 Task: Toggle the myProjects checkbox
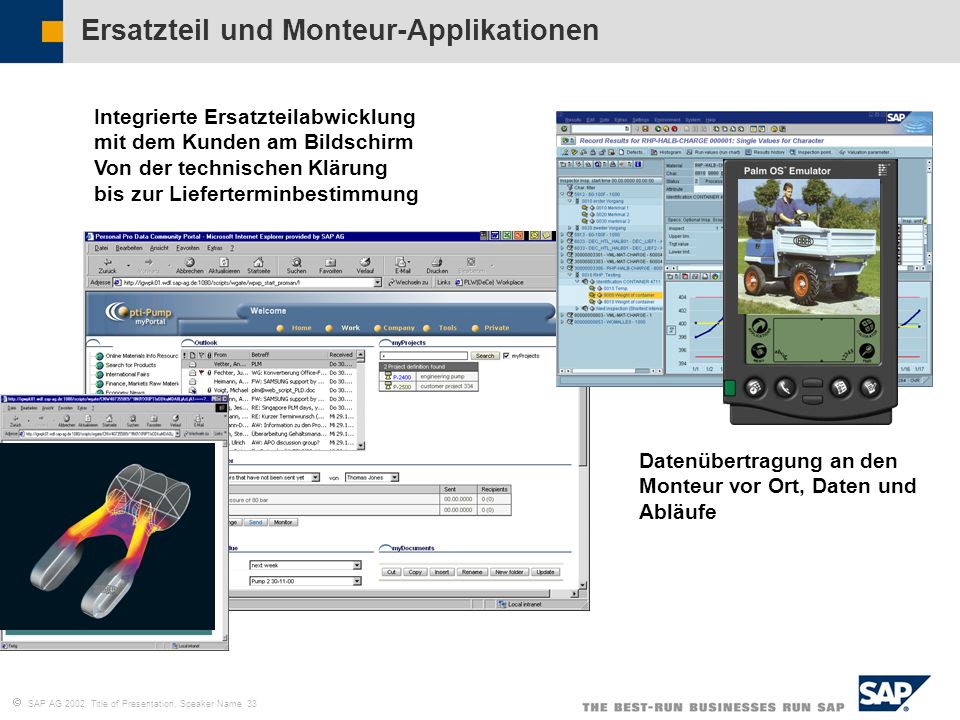tap(506, 356)
